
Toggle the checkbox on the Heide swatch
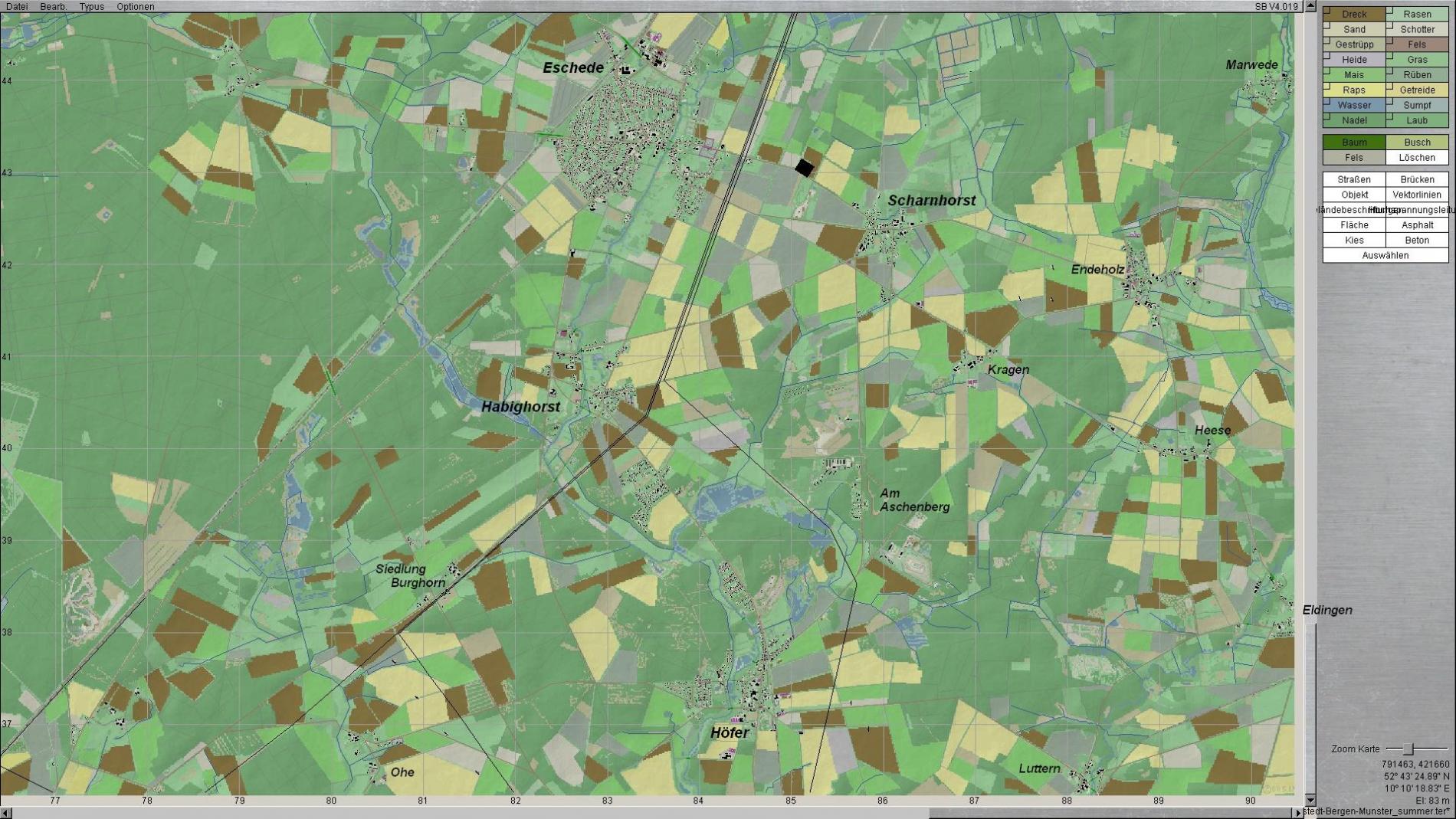point(1326,56)
